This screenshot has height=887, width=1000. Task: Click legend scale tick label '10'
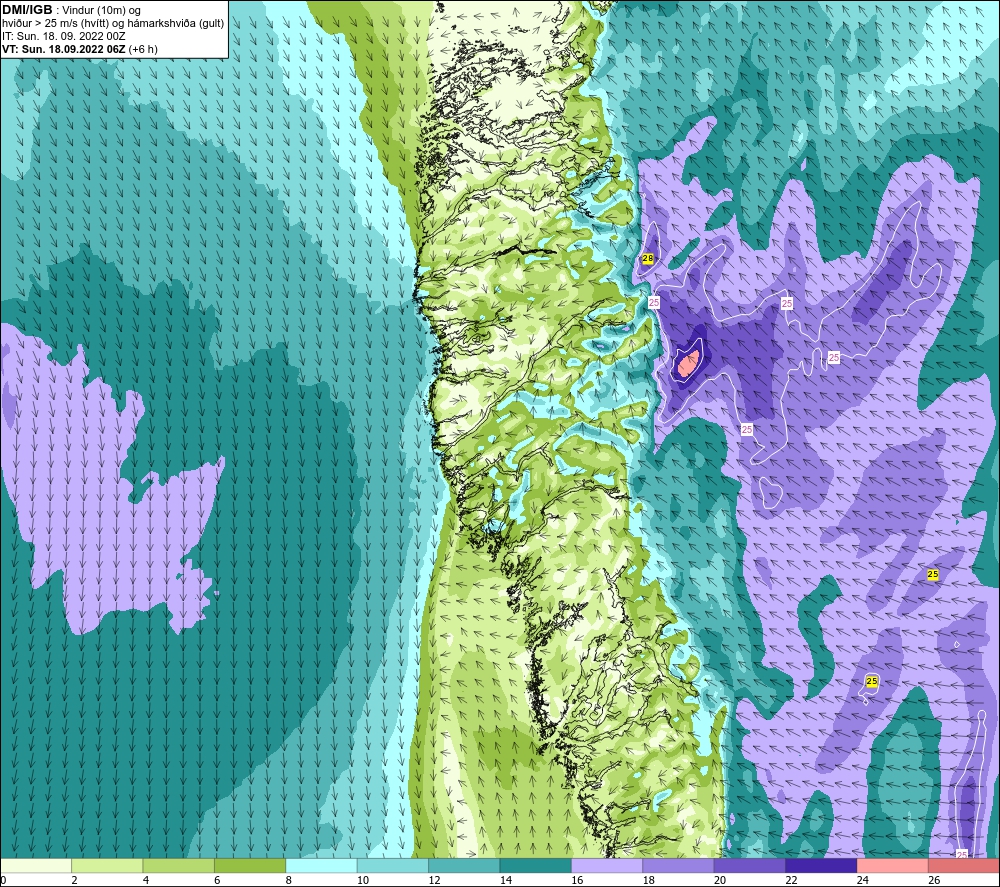click(363, 880)
